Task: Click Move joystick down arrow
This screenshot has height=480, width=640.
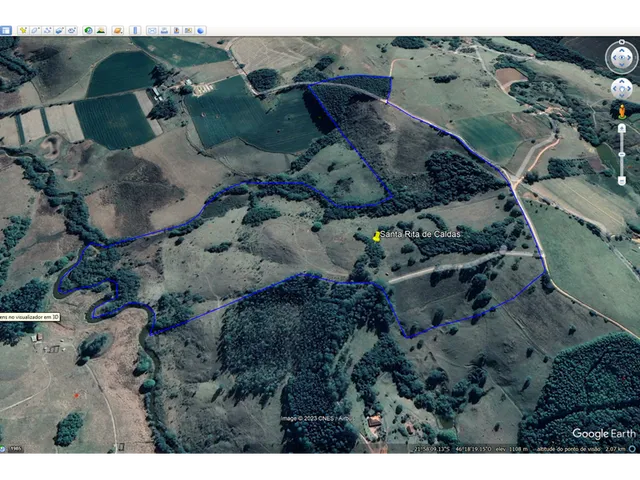Action: click(x=622, y=96)
